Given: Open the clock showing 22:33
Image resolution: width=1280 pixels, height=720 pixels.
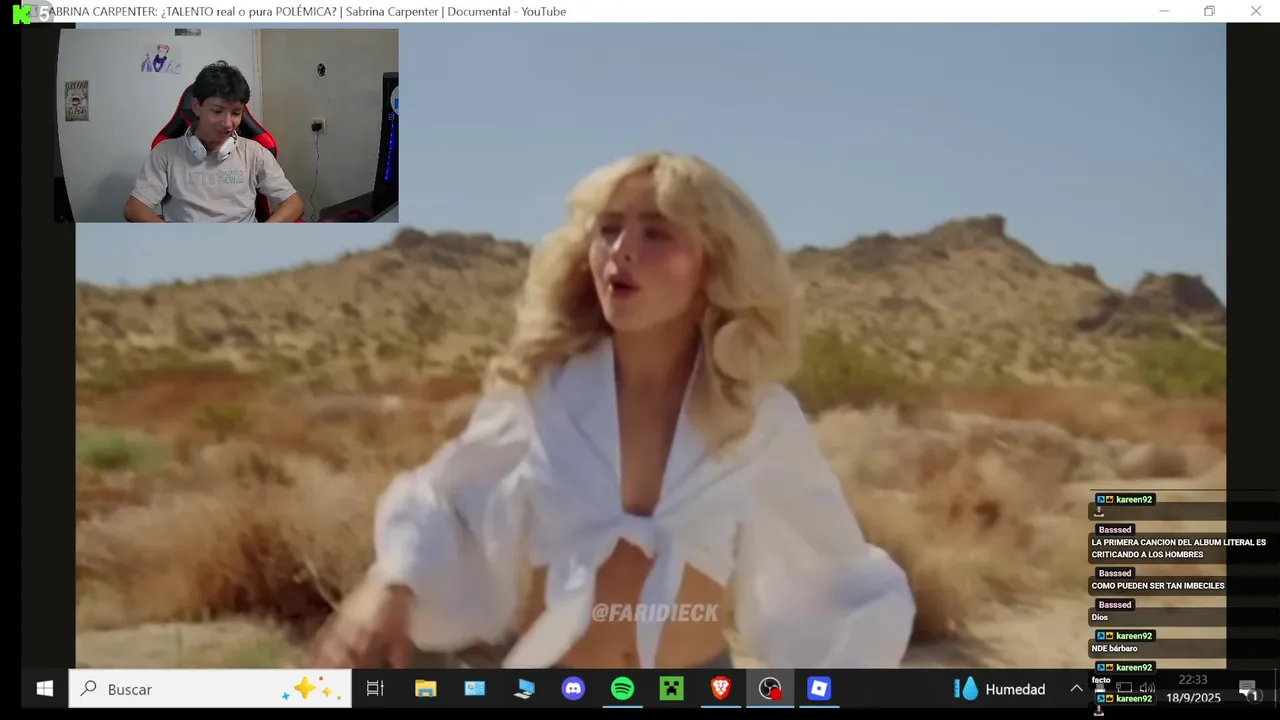Looking at the screenshot, I should [1193, 680].
